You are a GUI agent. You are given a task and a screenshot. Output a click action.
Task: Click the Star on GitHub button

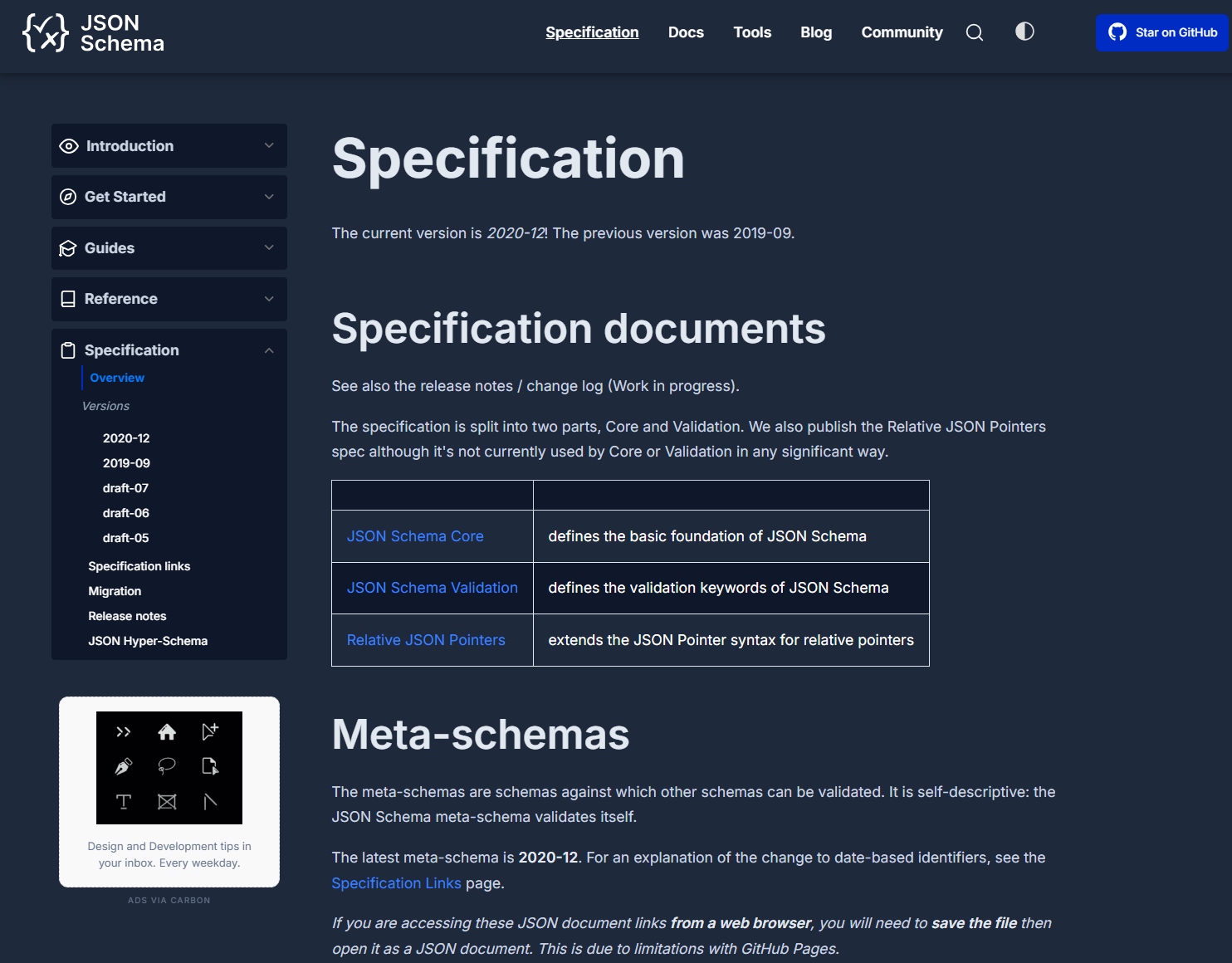(1161, 32)
